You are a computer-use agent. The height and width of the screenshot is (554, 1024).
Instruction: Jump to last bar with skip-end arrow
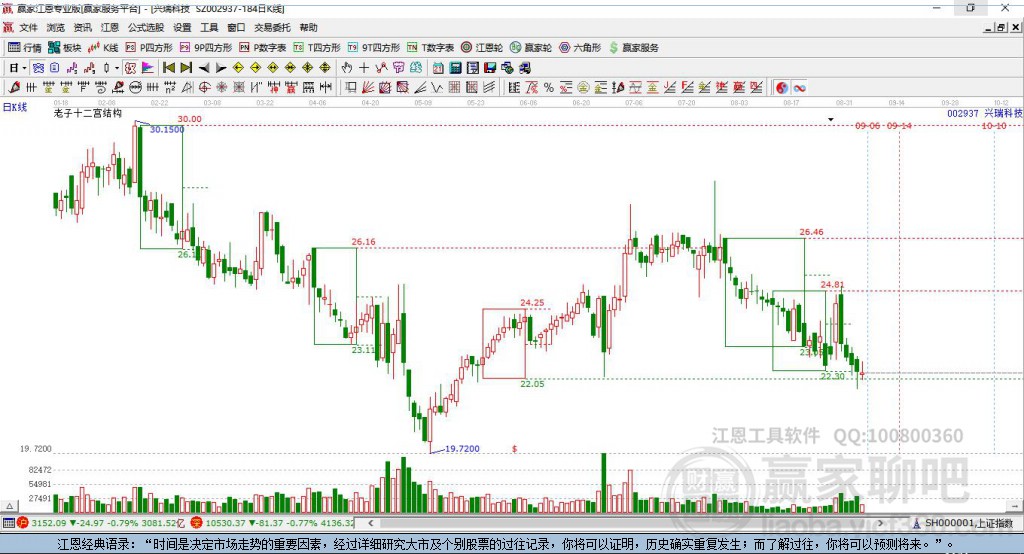click(x=186, y=67)
